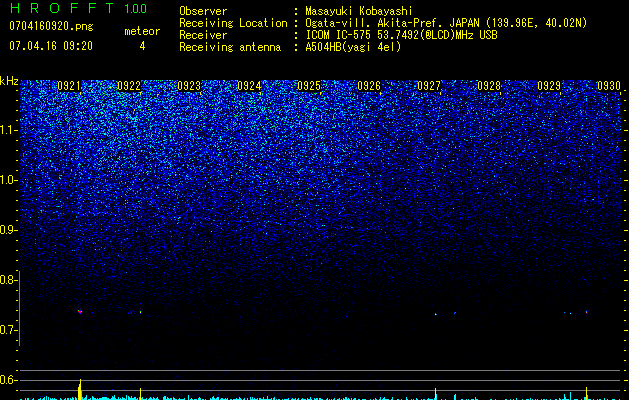629x400 pixels.
Task: Click the red meteor echo after 0929
Action: [x=586, y=312]
